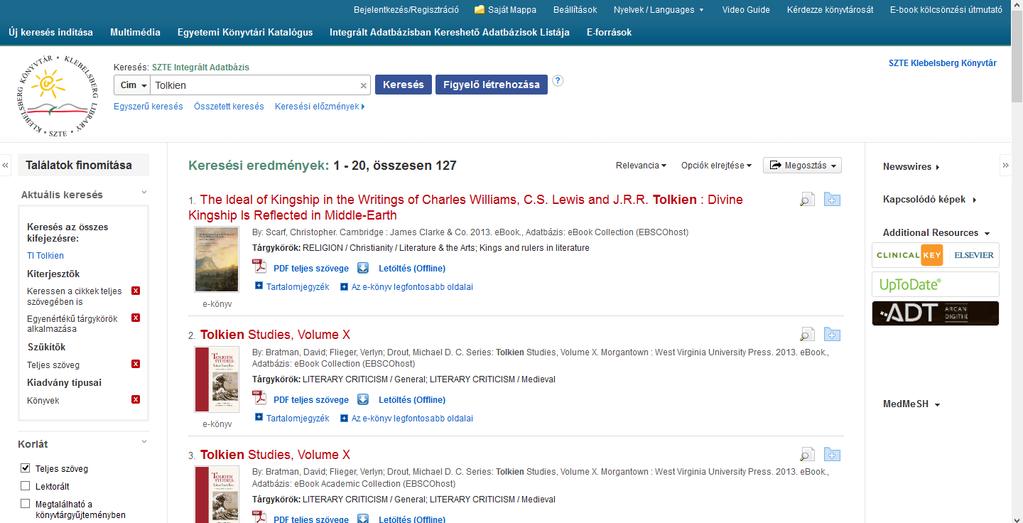Collapse the left refine panel arrows
Viewport: 1023px width, 523px height.
[x=6, y=165]
